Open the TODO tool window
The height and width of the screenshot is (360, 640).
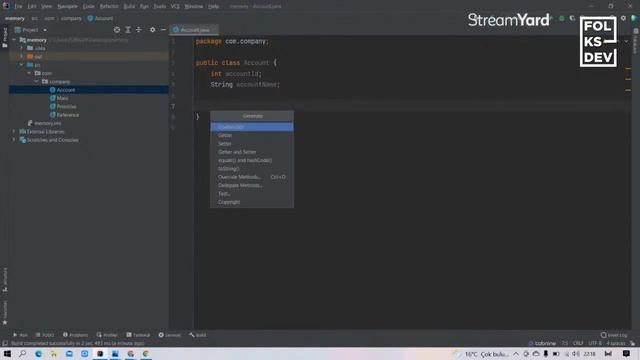[x=45, y=335]
